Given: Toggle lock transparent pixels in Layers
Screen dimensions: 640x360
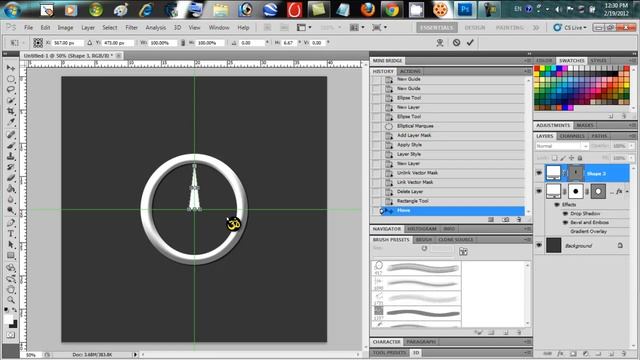Looking at the screenshot, I should point(554,158).
